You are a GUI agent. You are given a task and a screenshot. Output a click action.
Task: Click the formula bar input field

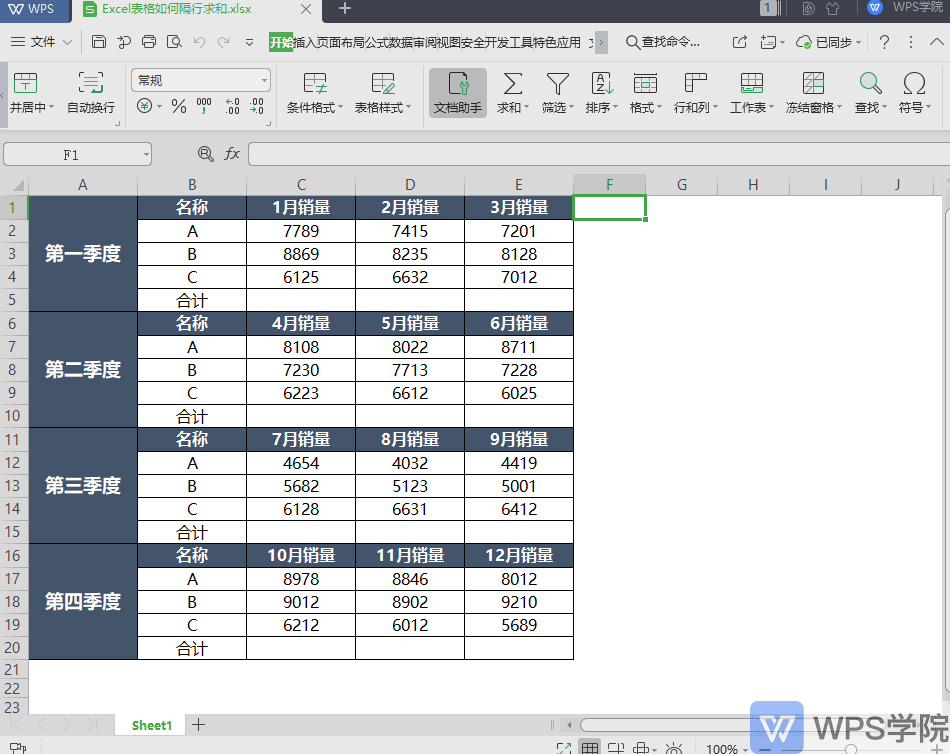click(x=590, y=154)
